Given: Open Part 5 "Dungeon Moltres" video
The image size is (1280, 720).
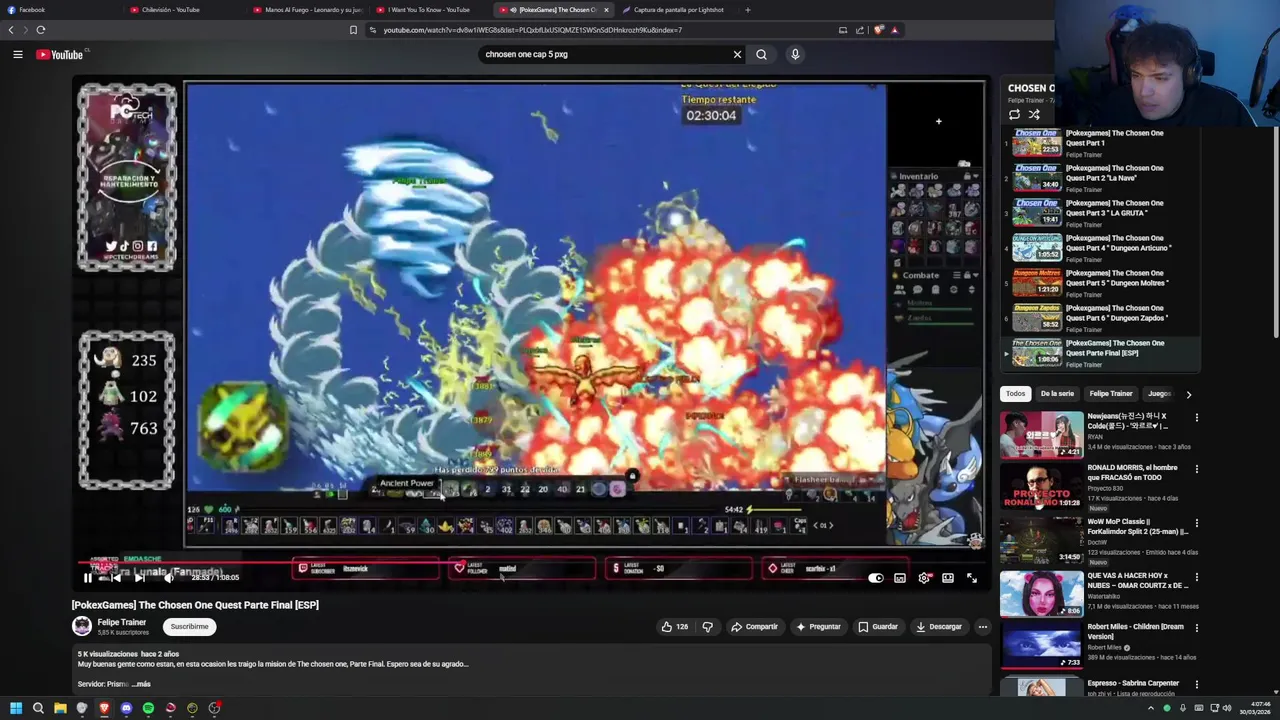Looking at the screenshot, I should (1100, 283).
